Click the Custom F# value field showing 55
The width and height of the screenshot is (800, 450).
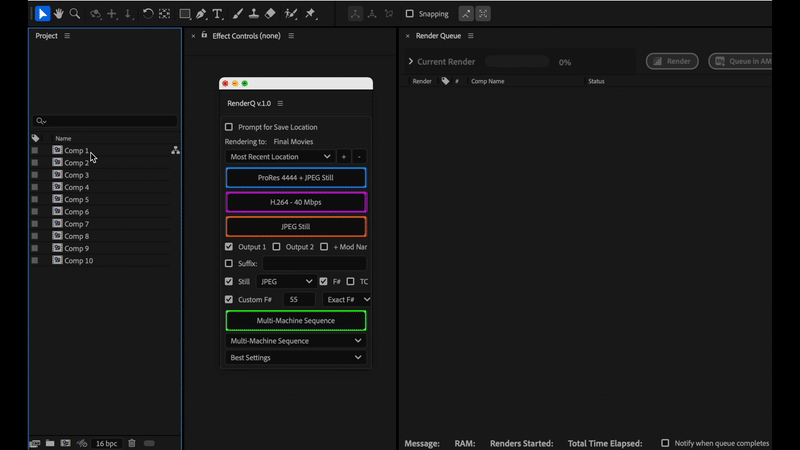(299, 299)
